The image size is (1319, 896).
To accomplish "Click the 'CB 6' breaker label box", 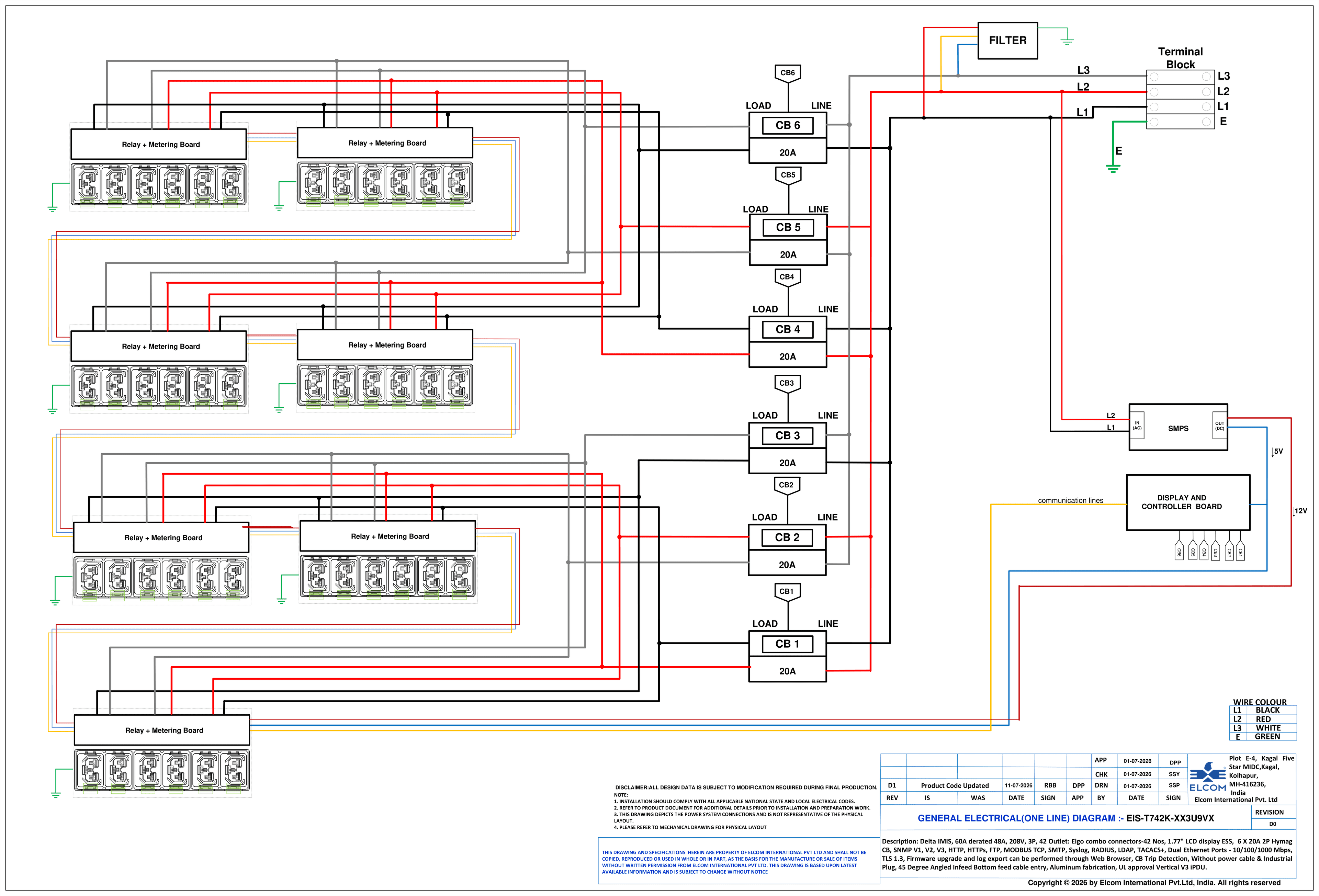I will pos(788,125).
